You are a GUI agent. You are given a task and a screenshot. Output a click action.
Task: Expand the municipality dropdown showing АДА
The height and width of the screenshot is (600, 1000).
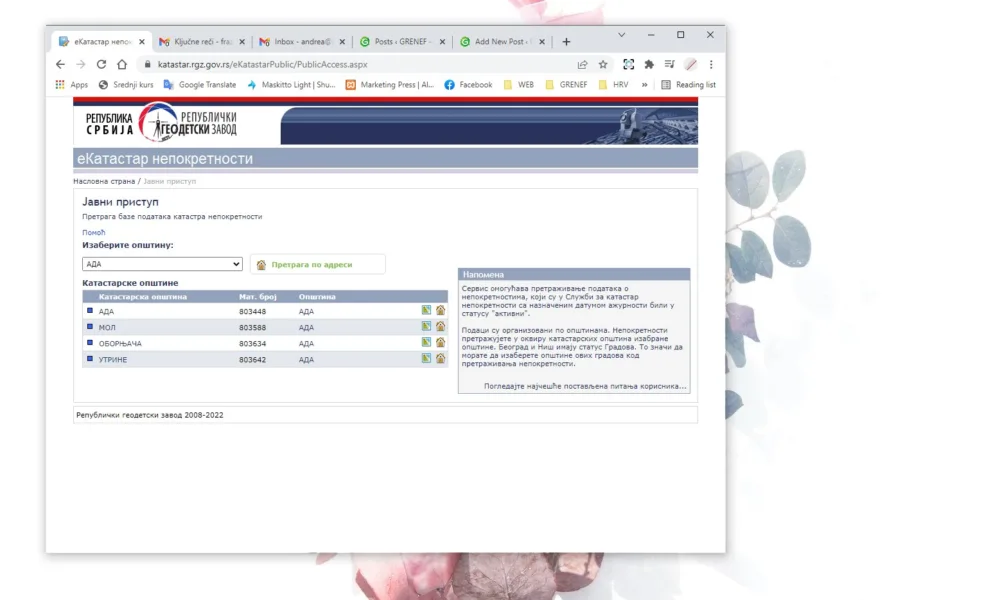(162, 264)
